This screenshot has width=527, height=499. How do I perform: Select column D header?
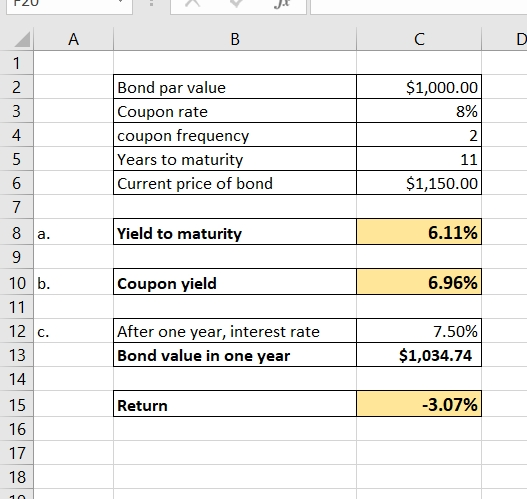tap(504, 39)
